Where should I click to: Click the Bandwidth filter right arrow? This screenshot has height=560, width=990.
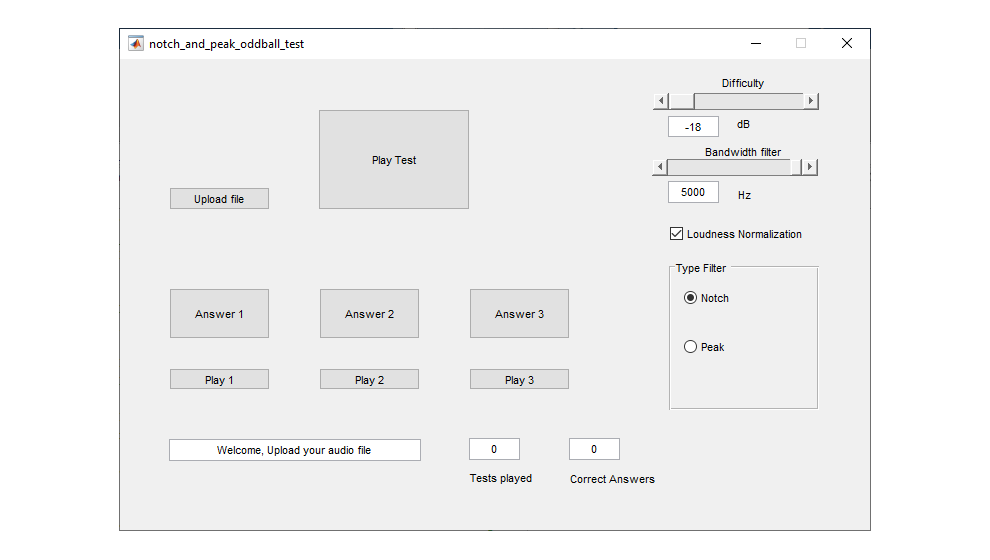pyautogui.click(x=810, y=167)
